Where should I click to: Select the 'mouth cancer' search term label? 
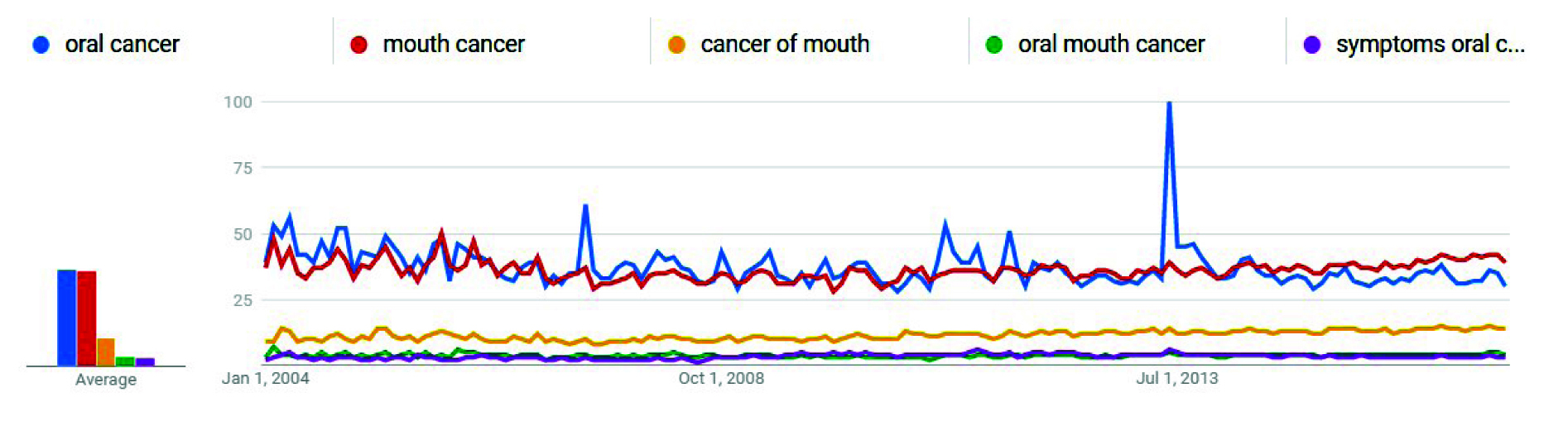[454, 45]
